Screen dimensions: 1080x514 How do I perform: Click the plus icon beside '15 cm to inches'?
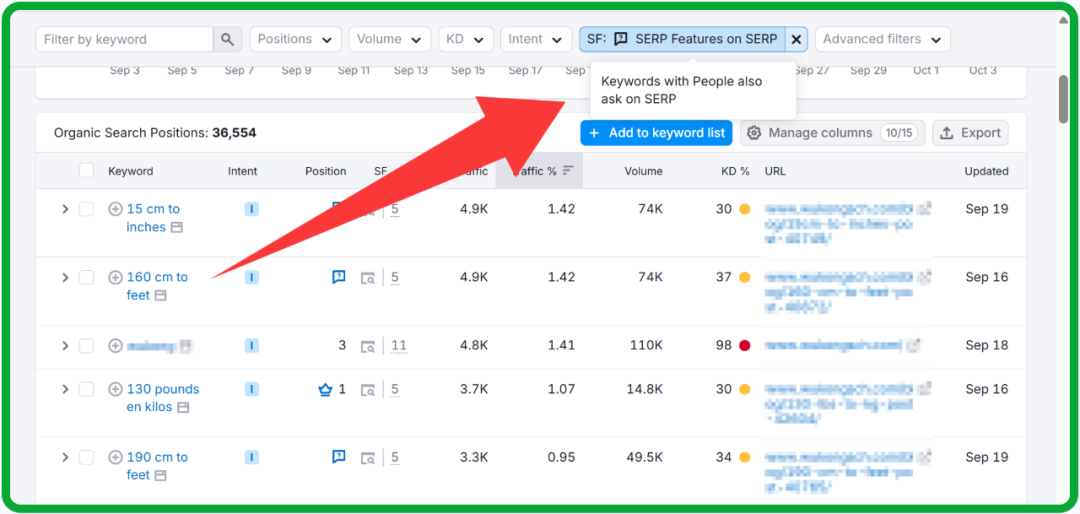[x=115, y=209]
